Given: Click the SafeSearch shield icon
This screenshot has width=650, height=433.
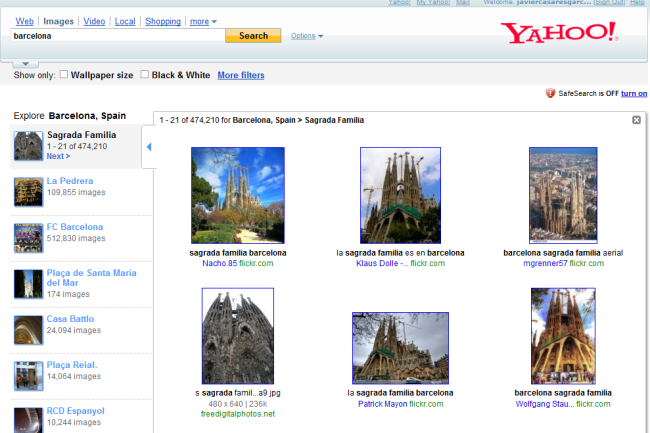Looking at the screenshot, I should (x=550, y=93).
